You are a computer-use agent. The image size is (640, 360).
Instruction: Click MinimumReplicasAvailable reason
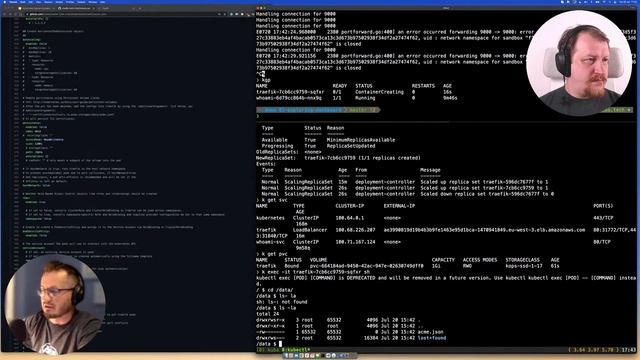(x=361, y=140)
